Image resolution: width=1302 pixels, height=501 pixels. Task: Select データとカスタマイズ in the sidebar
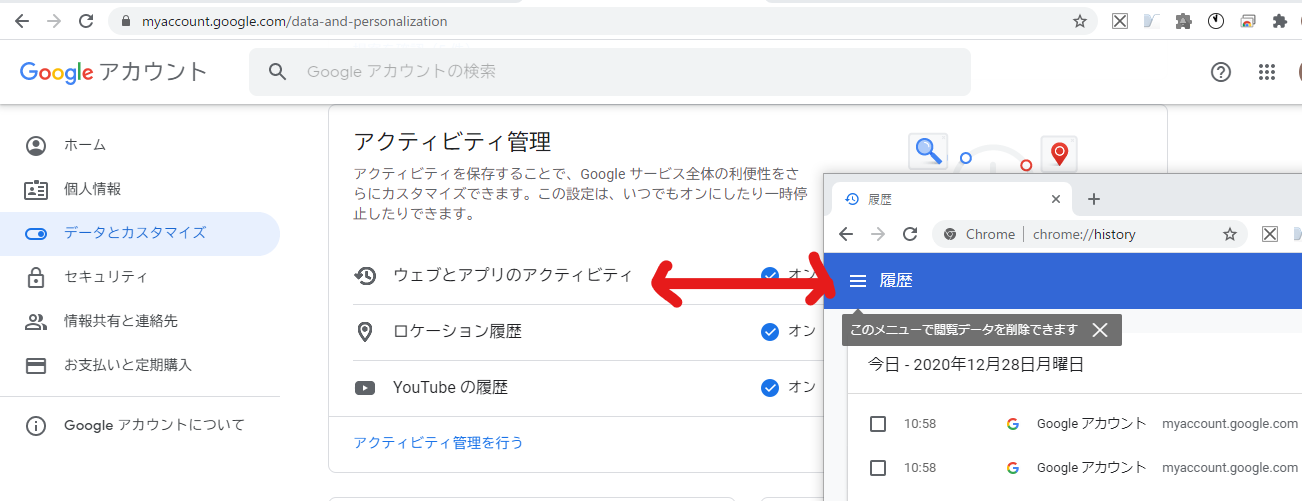(140, 233)
